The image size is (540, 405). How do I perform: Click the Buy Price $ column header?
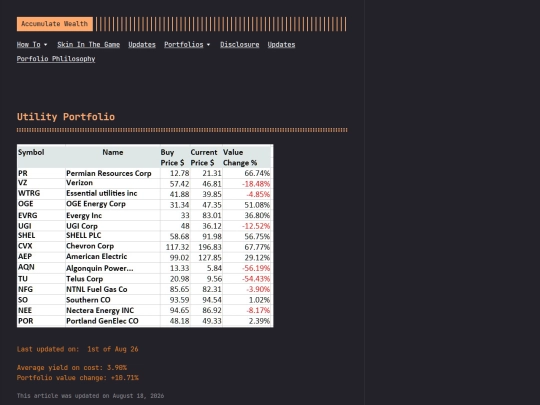point(173,157)
